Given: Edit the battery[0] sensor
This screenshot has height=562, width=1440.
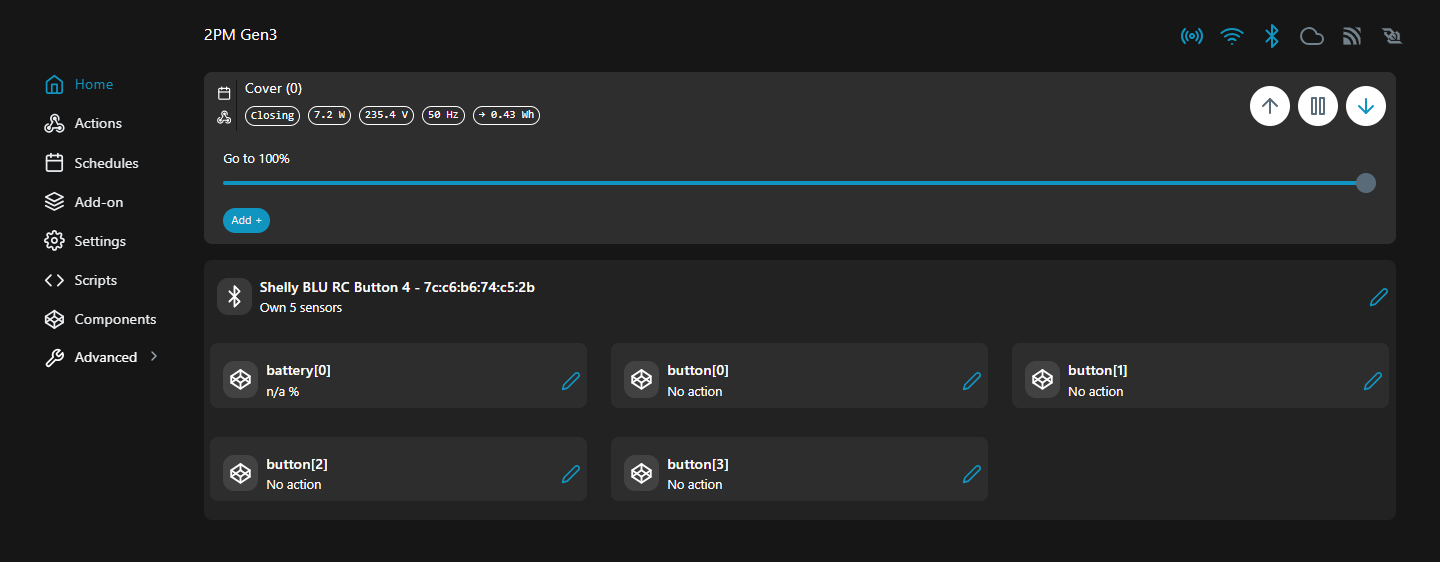Looking at the screenshot, I should click(570, 381).
